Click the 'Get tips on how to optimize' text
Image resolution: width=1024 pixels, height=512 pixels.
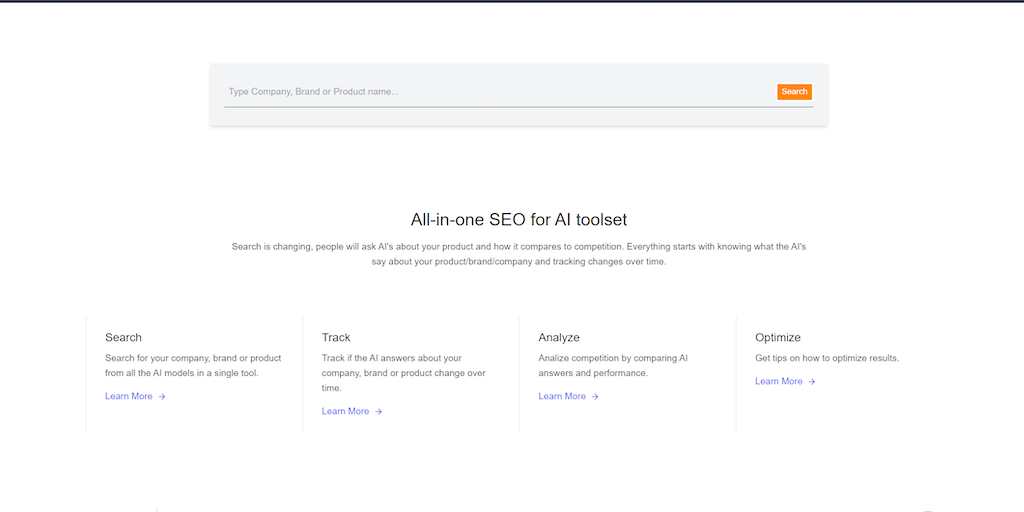pos(827,358)
